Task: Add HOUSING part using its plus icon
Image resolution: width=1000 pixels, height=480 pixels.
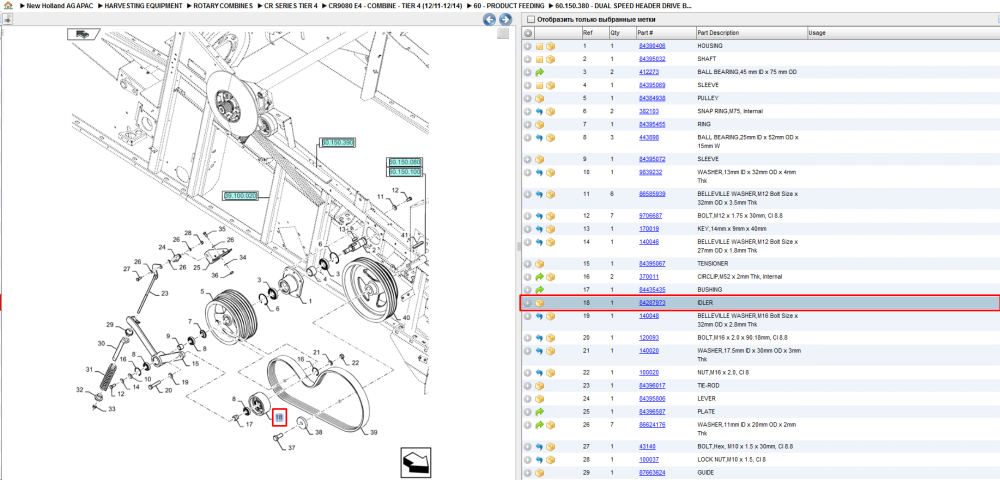Action: 528,47
